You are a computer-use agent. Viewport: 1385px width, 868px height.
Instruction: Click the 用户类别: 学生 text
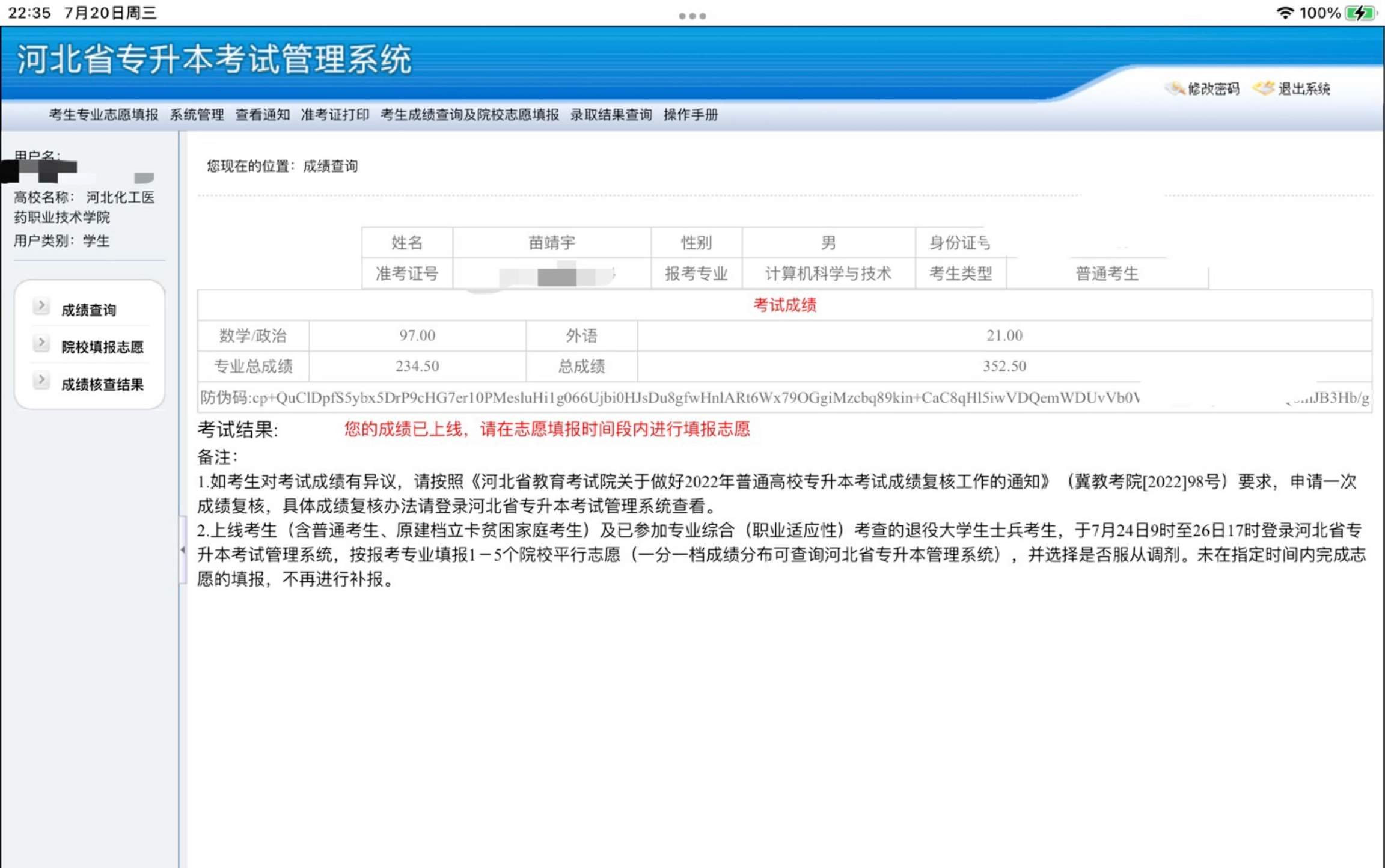click(x=61, y=241)
